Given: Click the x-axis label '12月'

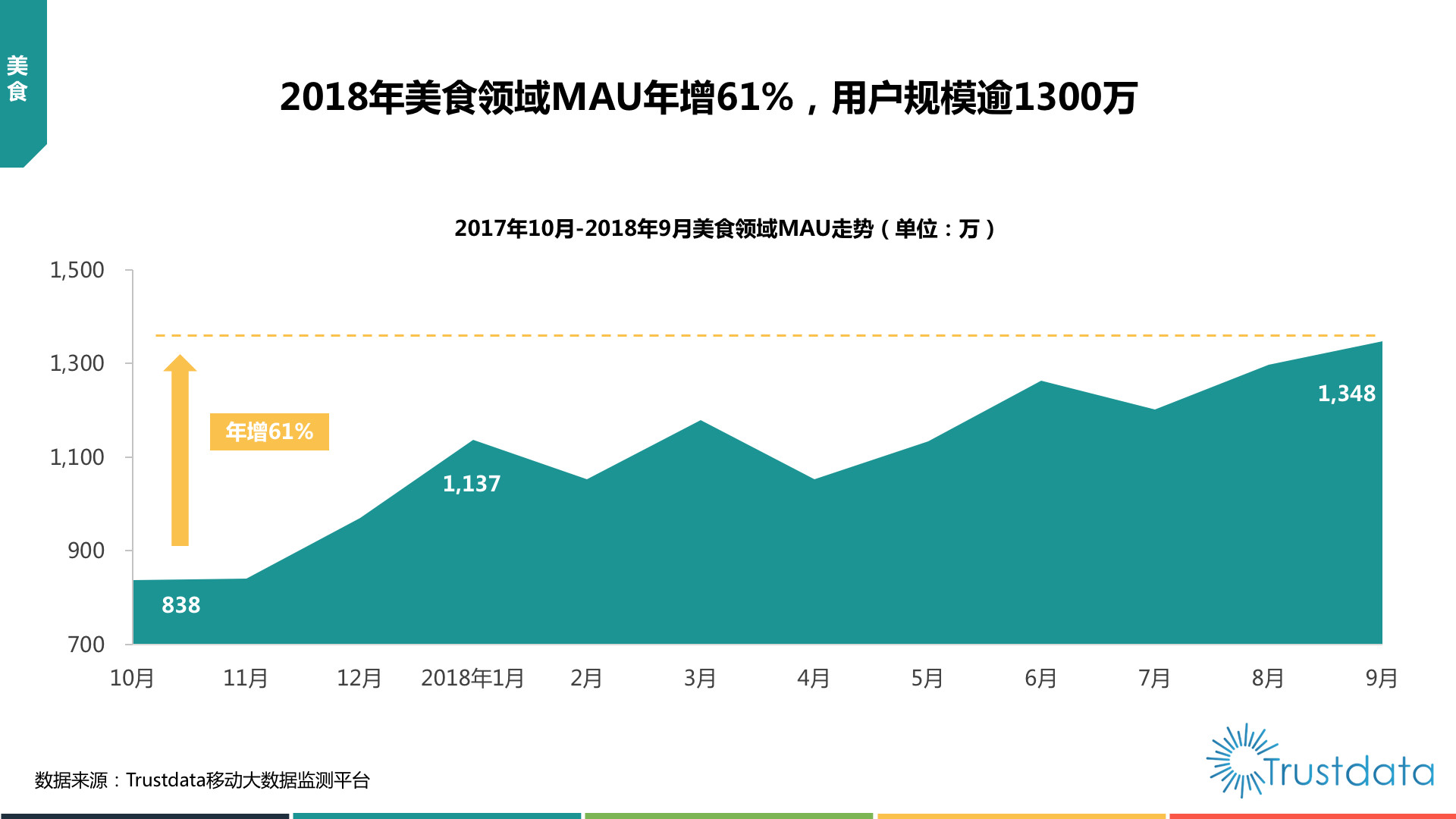Looking at the screenshot, I should [x=359, y=678].
